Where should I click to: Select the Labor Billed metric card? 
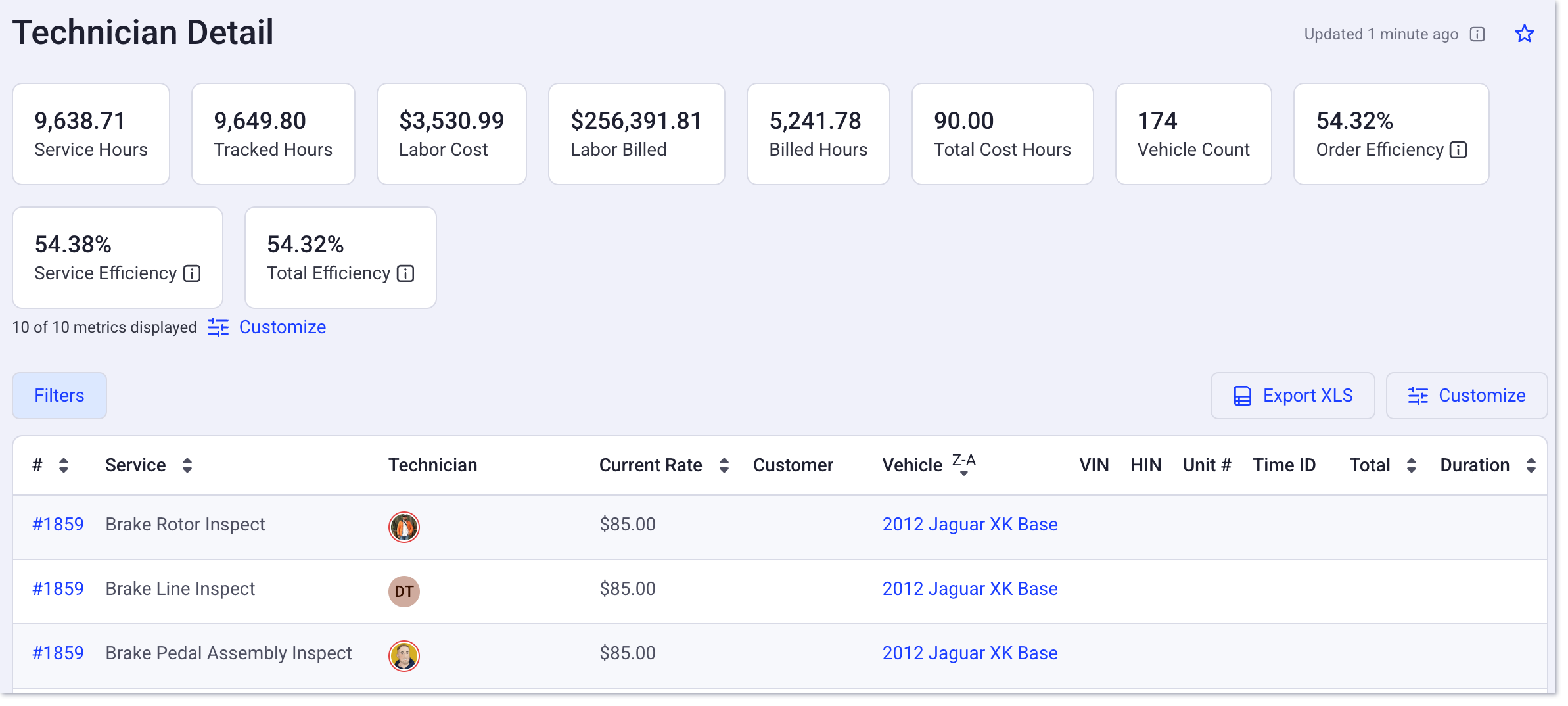637,134
